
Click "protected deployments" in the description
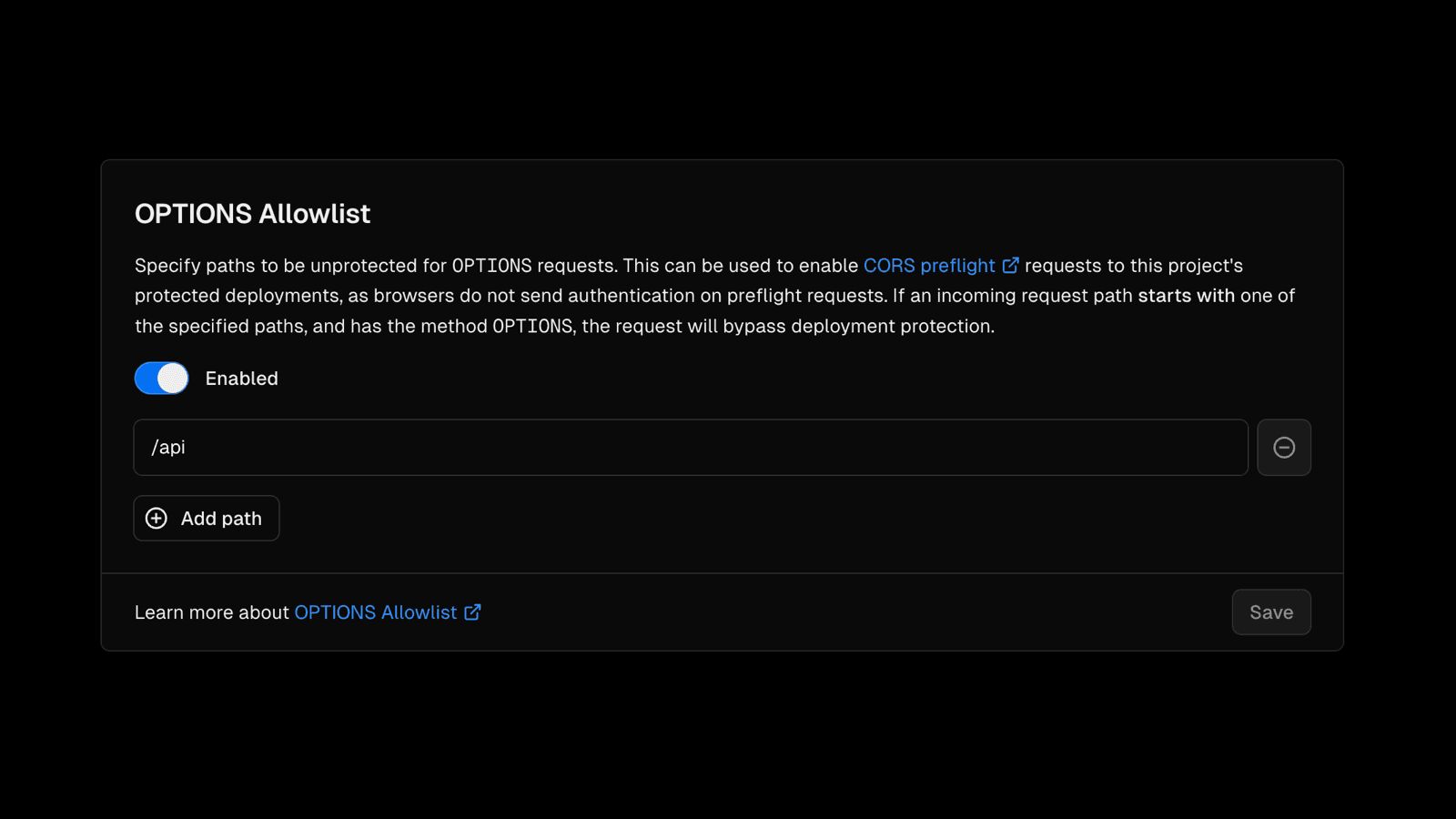pyautogui.click(x=235, y=296)
